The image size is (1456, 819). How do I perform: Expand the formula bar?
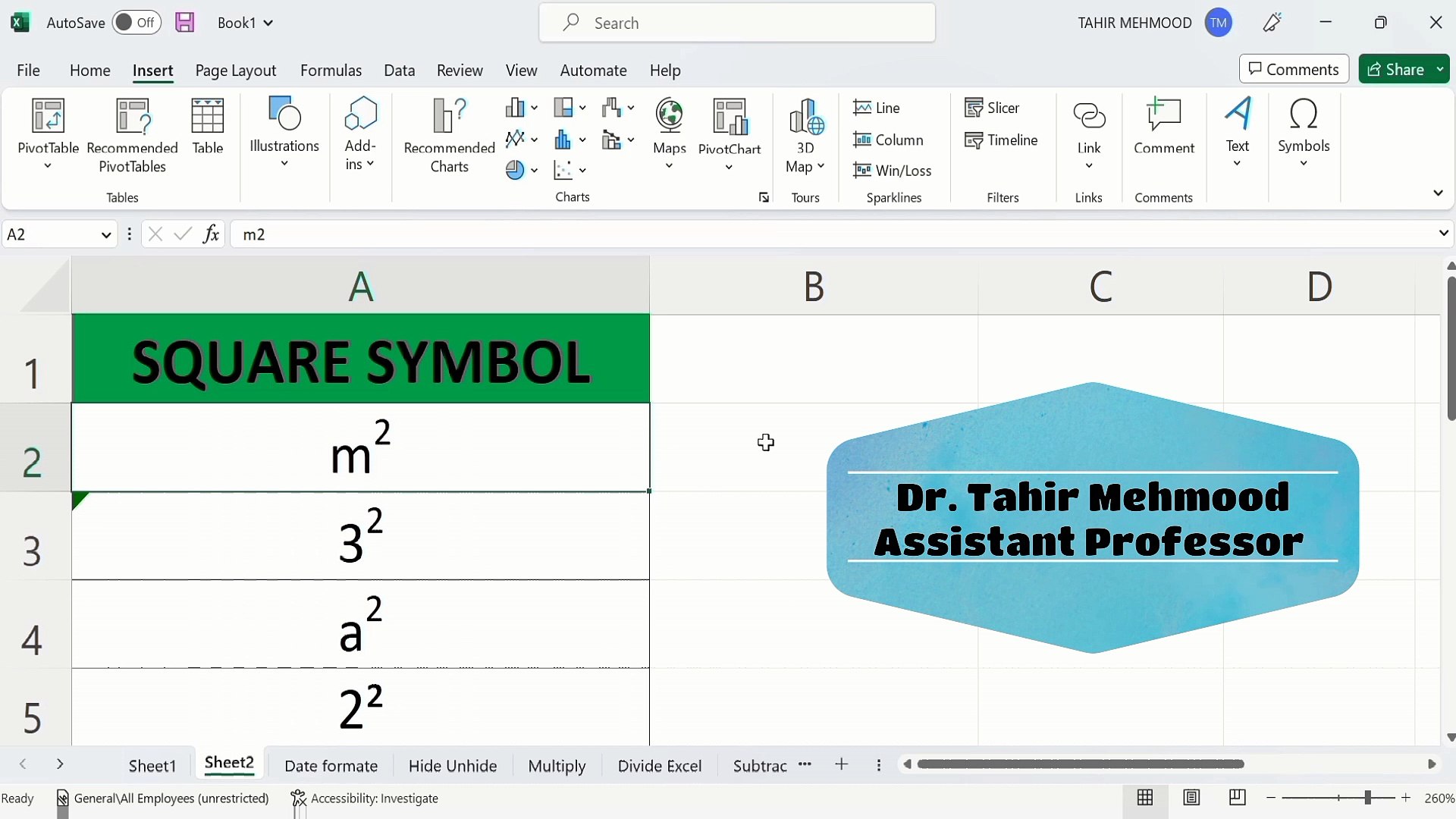click(1443, 234)
